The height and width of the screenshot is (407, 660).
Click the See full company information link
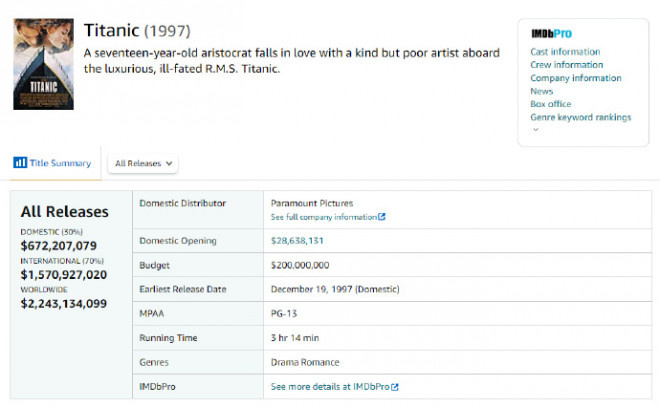(x=323, y=217)
